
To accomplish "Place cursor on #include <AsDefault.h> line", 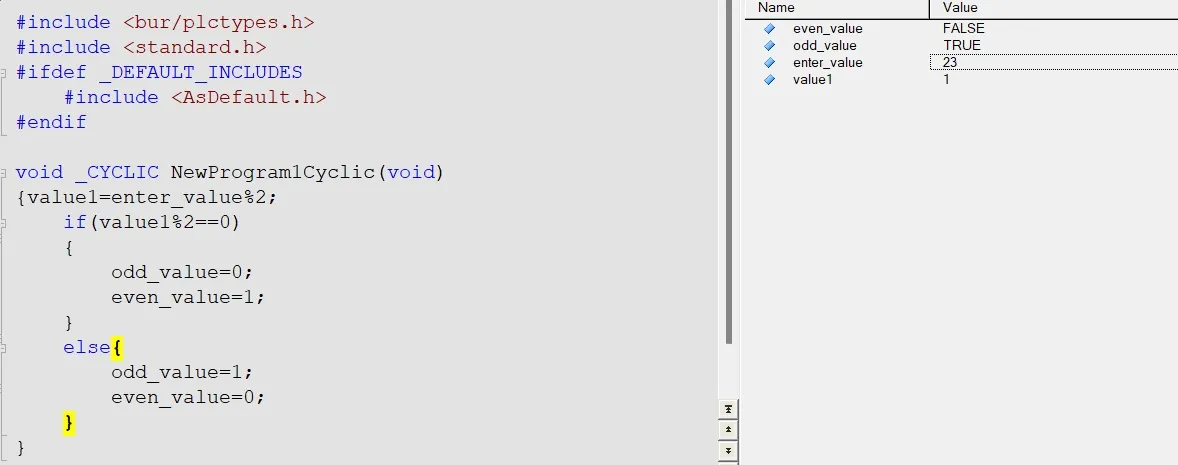I will click(x=195, y=98).
